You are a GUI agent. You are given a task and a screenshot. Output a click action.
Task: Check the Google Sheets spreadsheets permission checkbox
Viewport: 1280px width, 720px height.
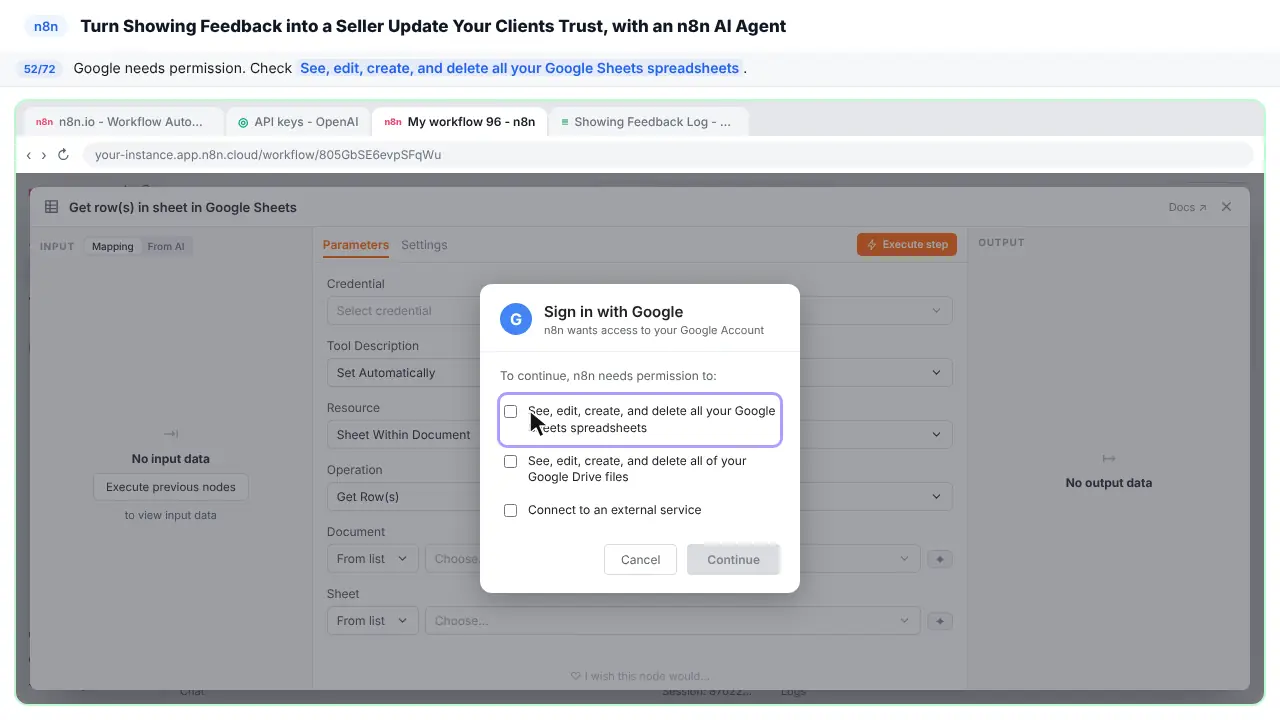pyautogui.click(x=510, y=411)
